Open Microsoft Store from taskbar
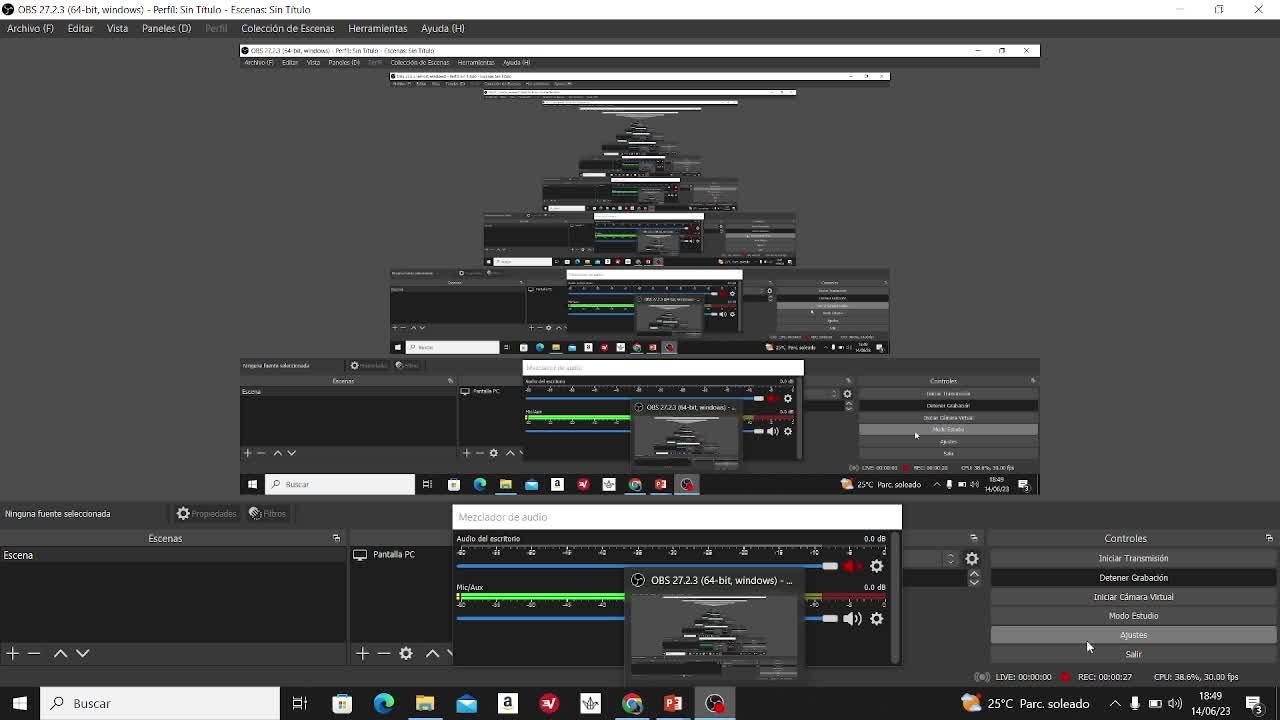This screenshot has width=1280, height=720. 342,703
